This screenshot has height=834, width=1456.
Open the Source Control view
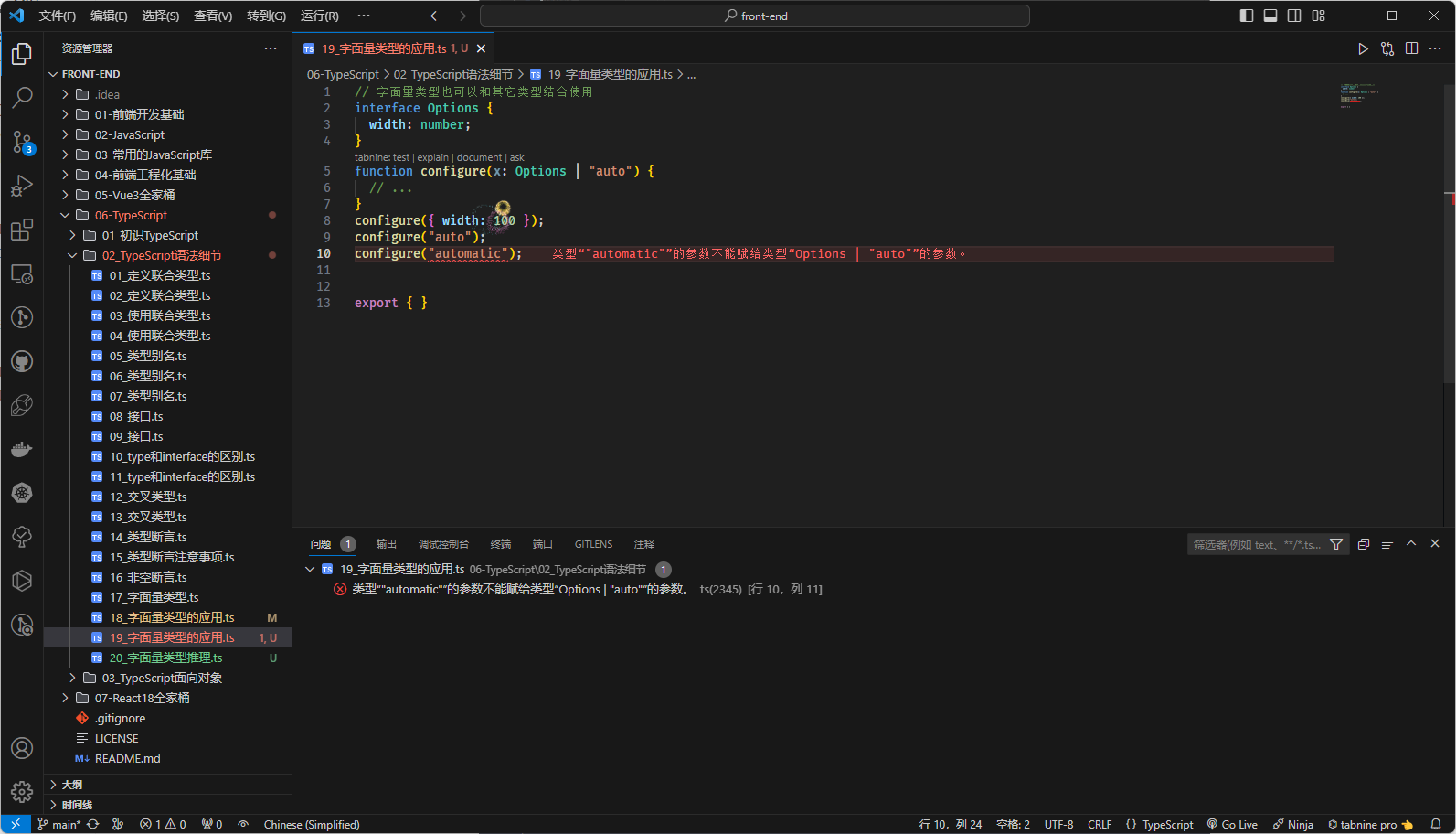[22, 142]
